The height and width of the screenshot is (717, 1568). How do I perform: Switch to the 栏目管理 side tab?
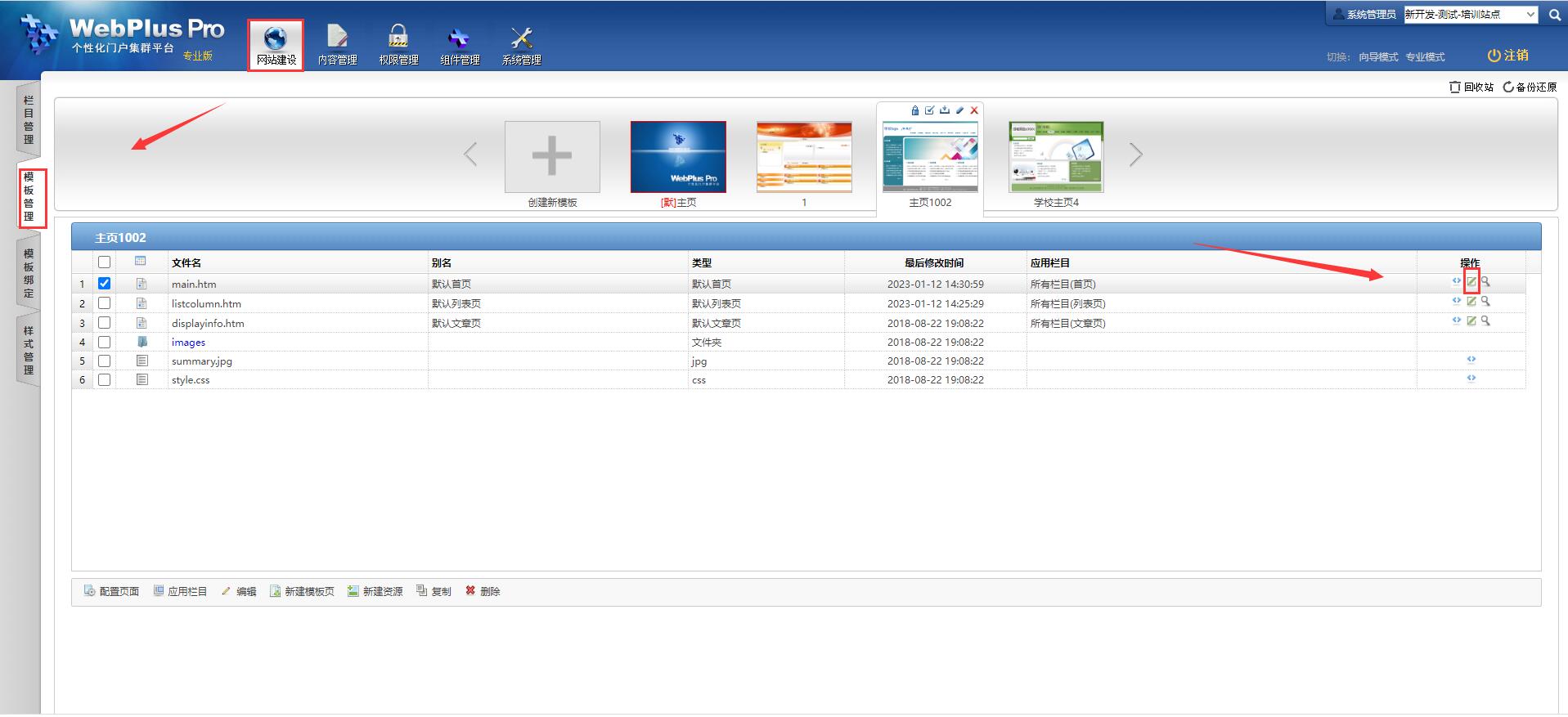pyautogui.click(x=29, y=119)
